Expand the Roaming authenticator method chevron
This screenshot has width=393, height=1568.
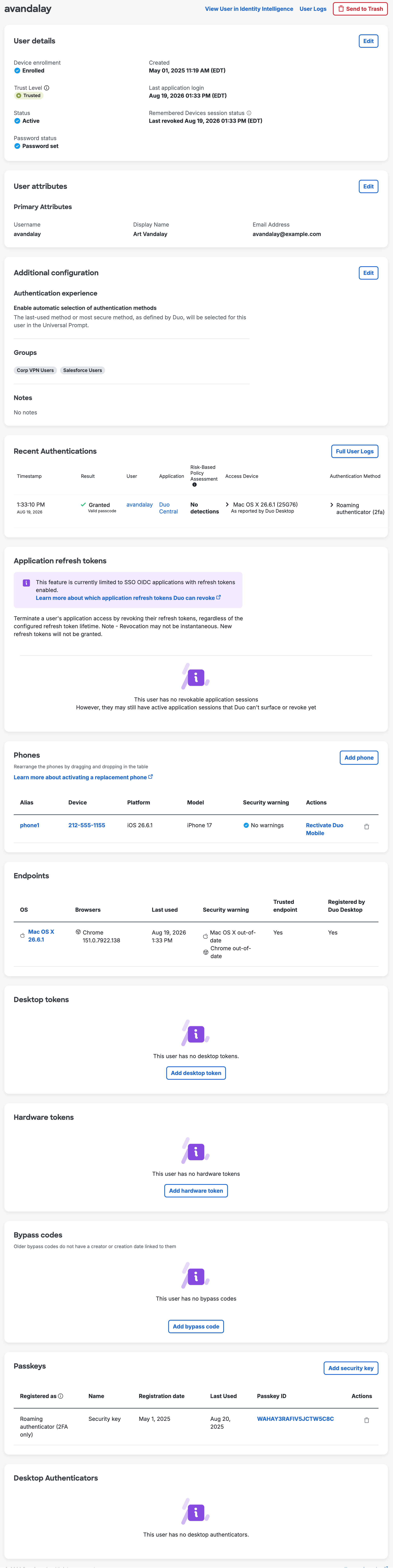pos(331,505)
